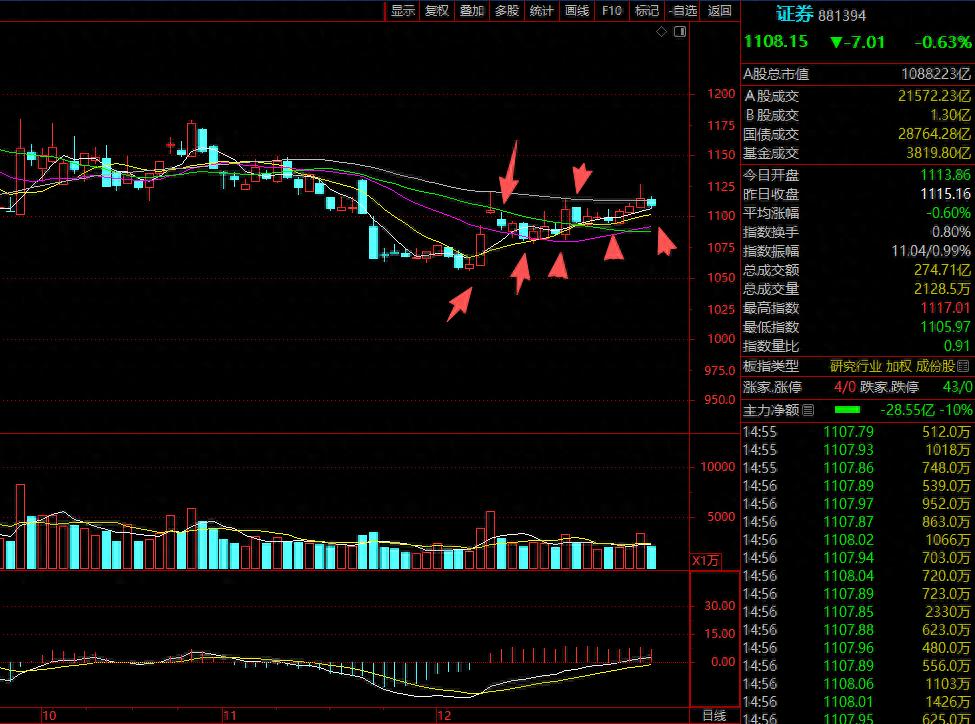Click the 指数振幅 value 11.04/0.99%
The image size is (975, 724).
point(931,251)
